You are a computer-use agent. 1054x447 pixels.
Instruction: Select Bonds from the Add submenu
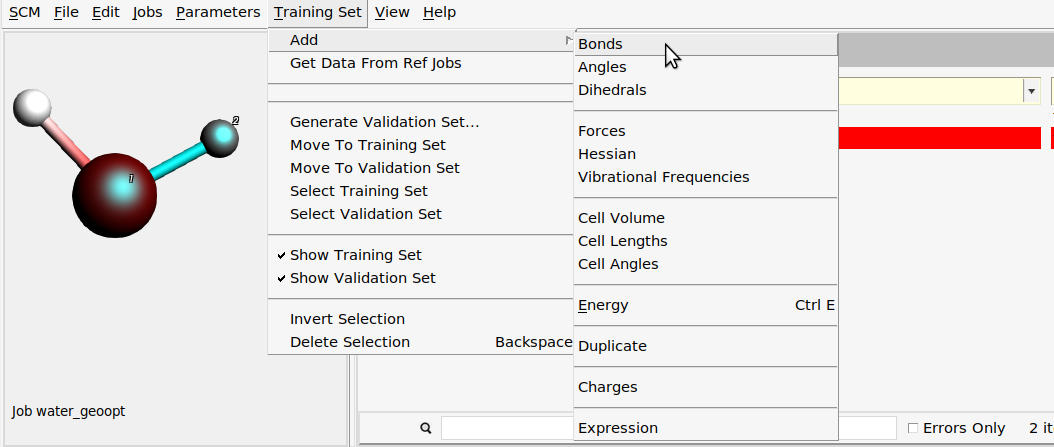[600, 44]
